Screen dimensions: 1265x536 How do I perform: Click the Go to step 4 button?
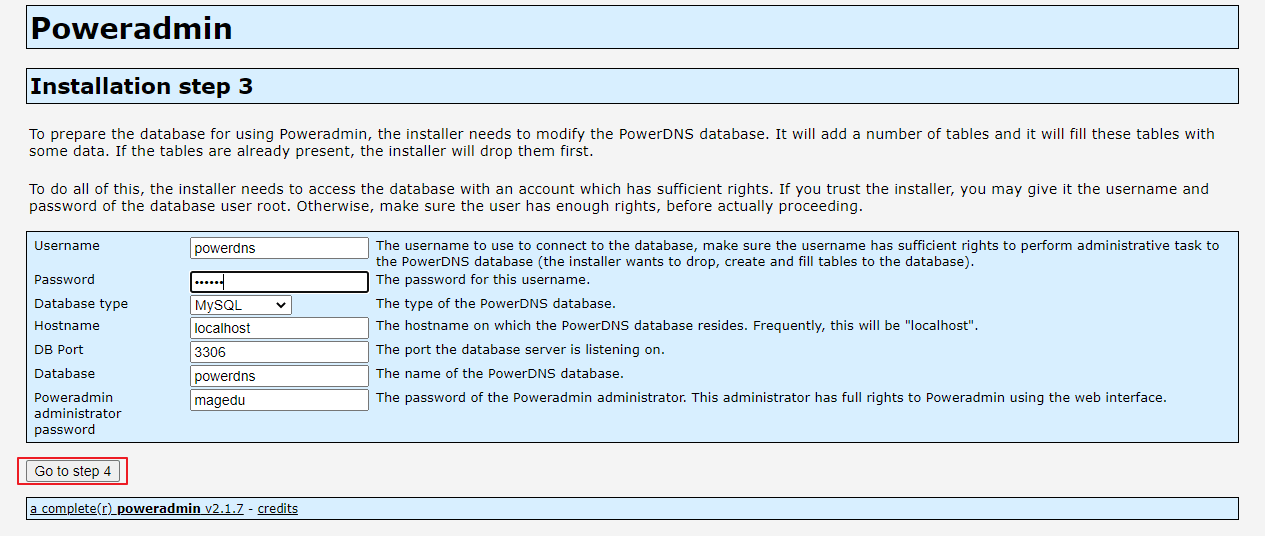tap(73, 471)
